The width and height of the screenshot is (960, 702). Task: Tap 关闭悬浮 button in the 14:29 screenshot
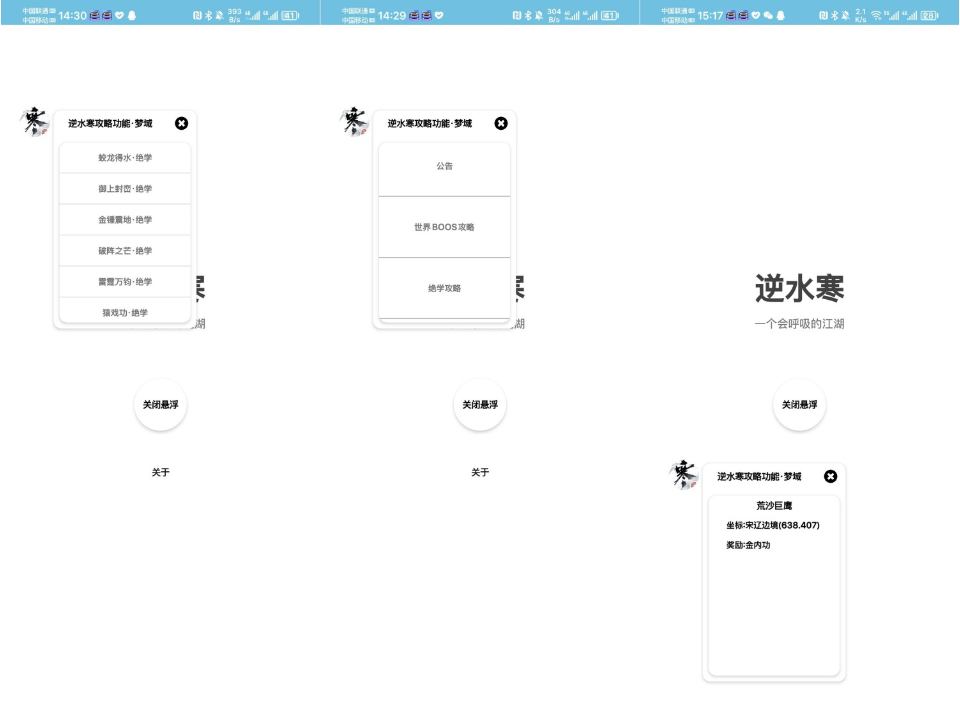(x=480, y=405)
